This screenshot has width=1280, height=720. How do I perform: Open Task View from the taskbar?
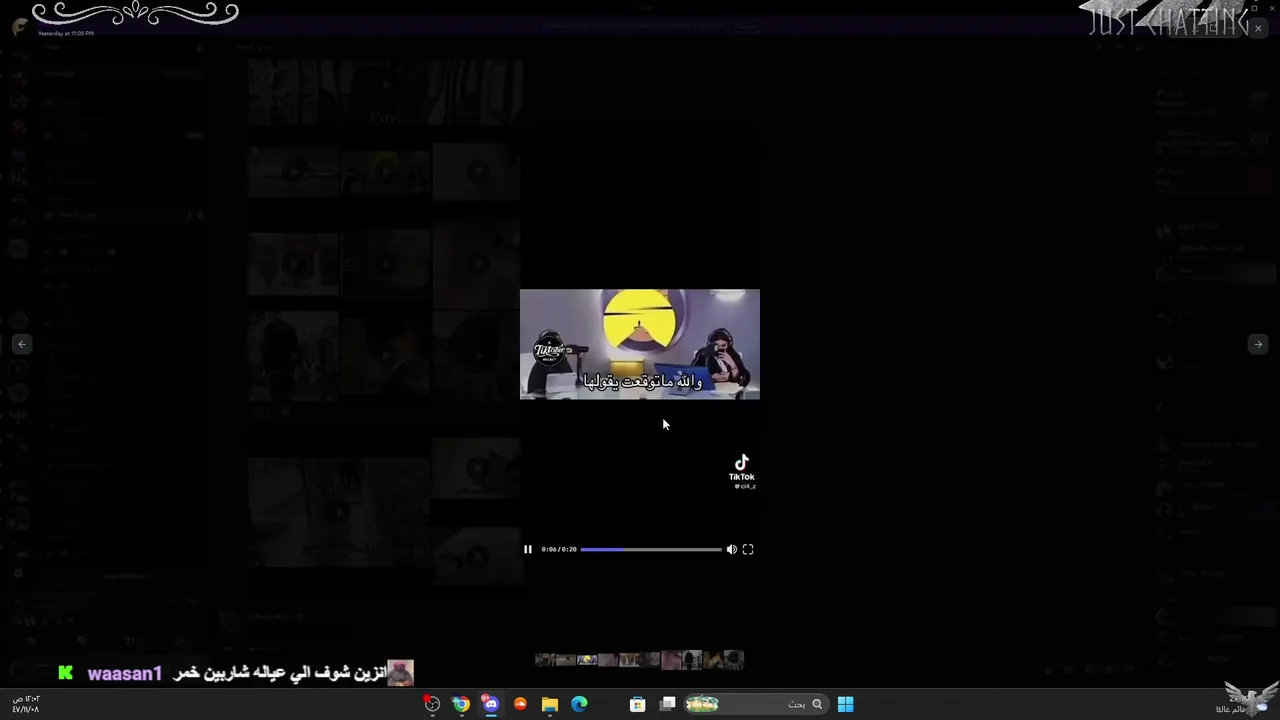(668, 704)
